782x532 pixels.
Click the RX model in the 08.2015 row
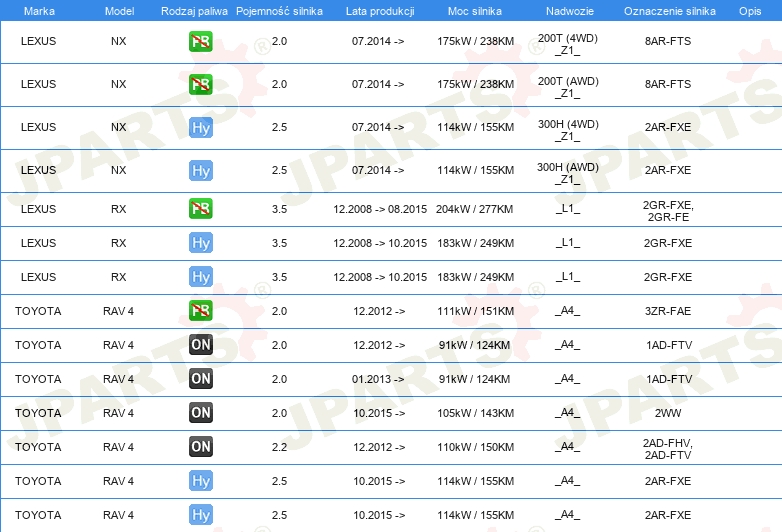pyautogui.click(x=119, y=209)
